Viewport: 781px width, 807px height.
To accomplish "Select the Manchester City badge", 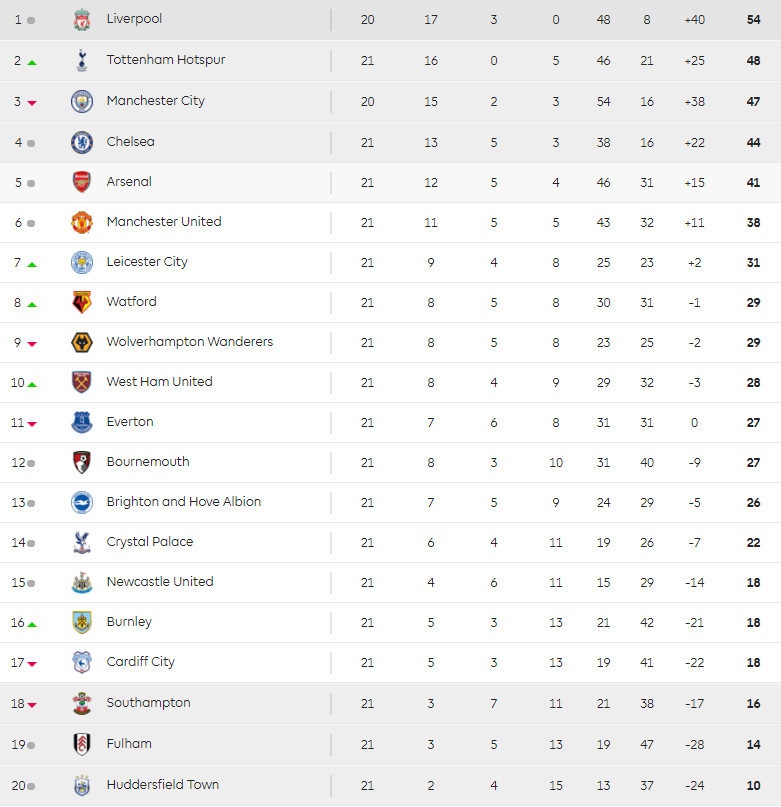I will point(82,101).
